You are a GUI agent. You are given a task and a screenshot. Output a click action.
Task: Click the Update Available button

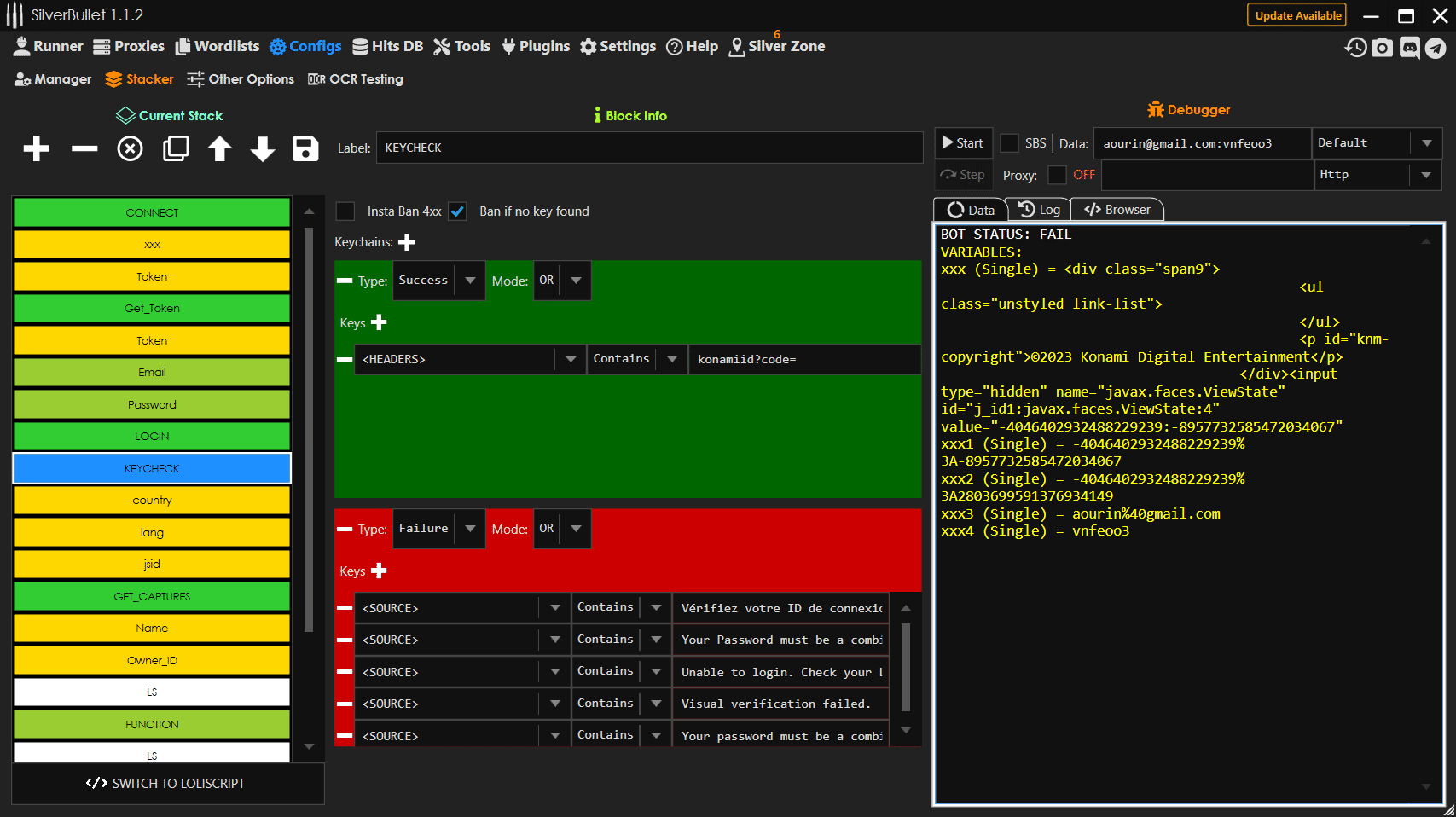(x=1297, y=15)
